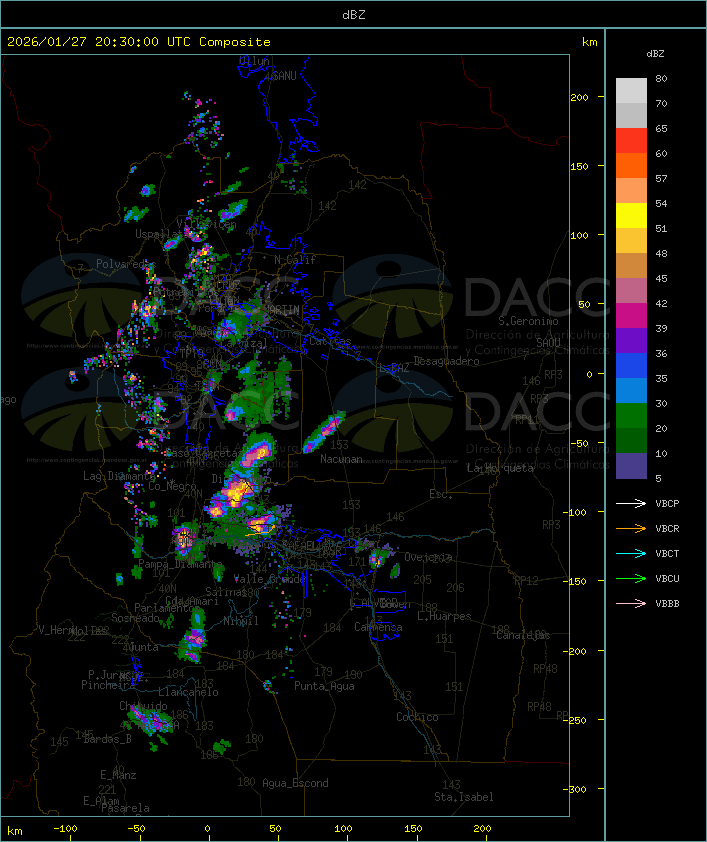Click the VBCT legend label
Viewport: 707px width, 842px height.
[667, 554]
